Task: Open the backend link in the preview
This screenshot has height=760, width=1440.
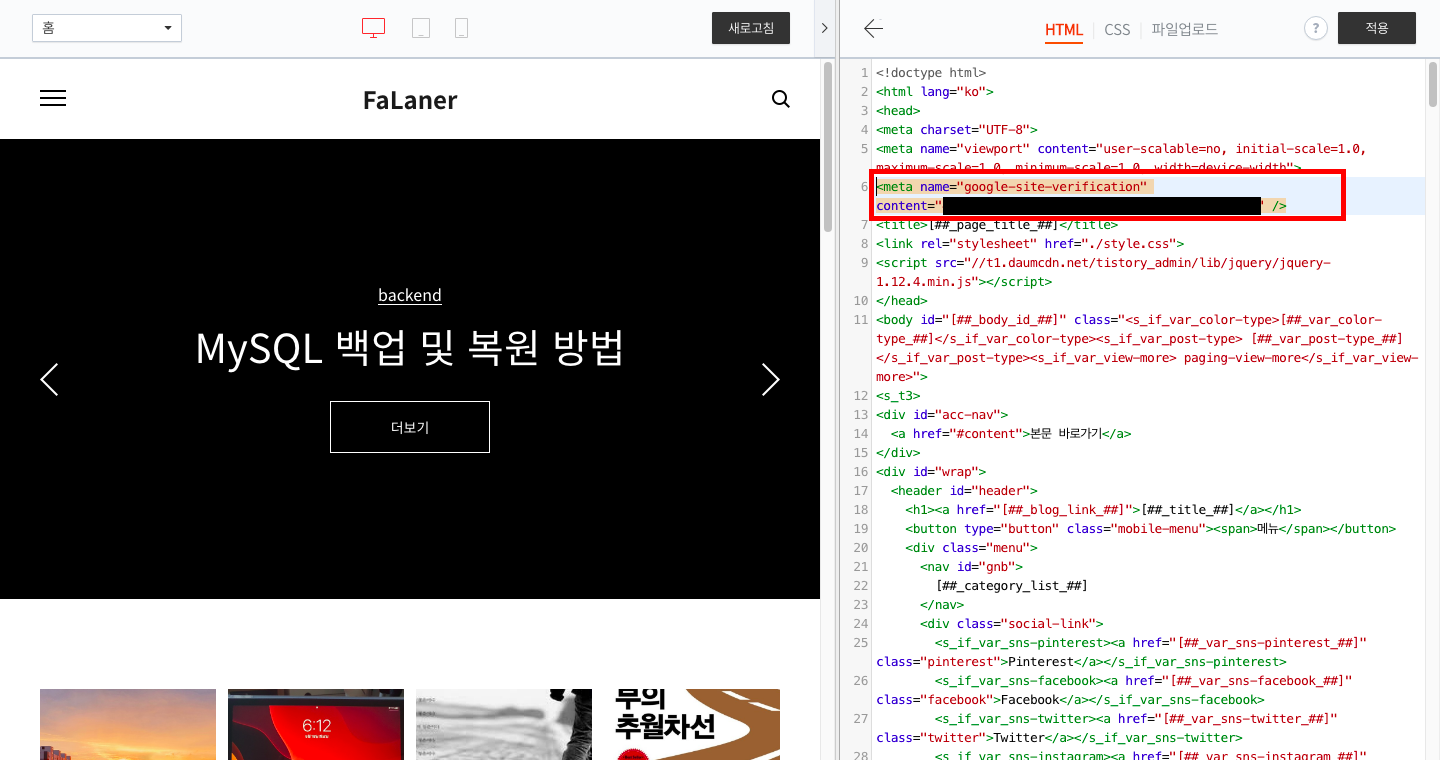Action: coord(409,295)
